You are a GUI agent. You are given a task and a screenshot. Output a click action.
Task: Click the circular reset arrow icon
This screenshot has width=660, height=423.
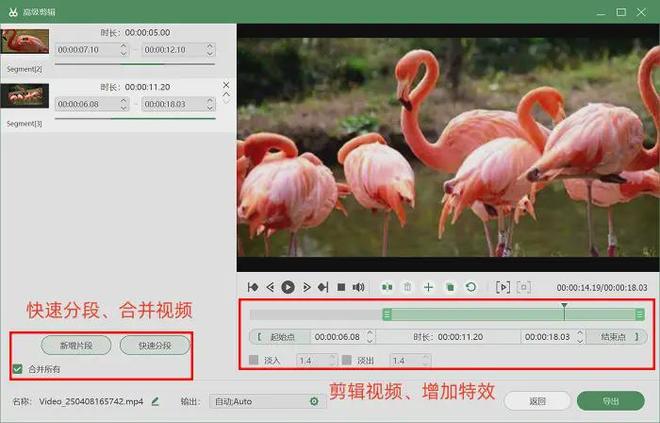pos(471,287)
